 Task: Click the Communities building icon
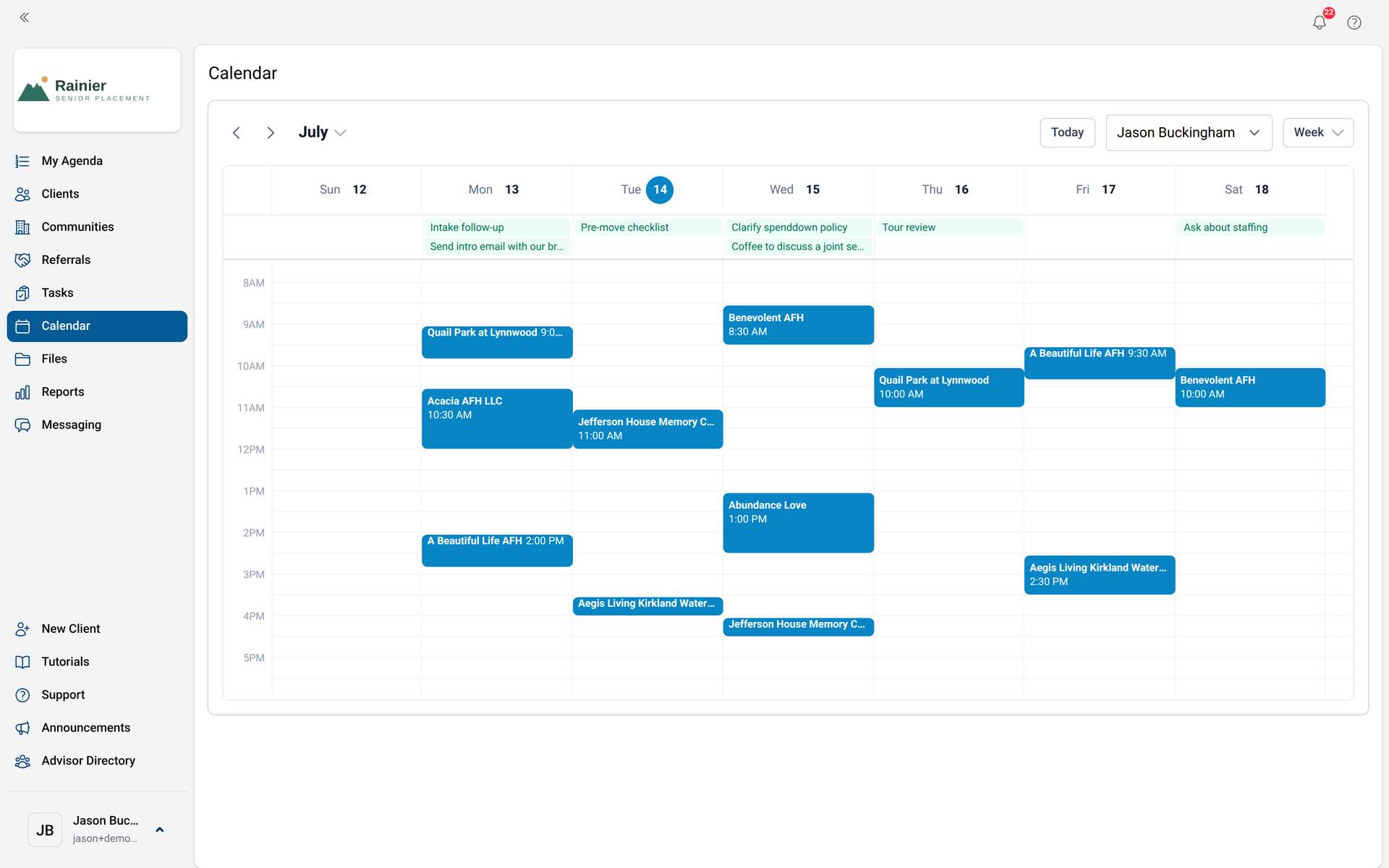coord(22,227)
